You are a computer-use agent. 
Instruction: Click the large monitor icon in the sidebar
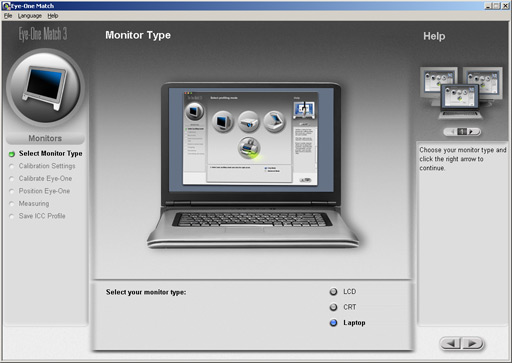pos(45,88)
